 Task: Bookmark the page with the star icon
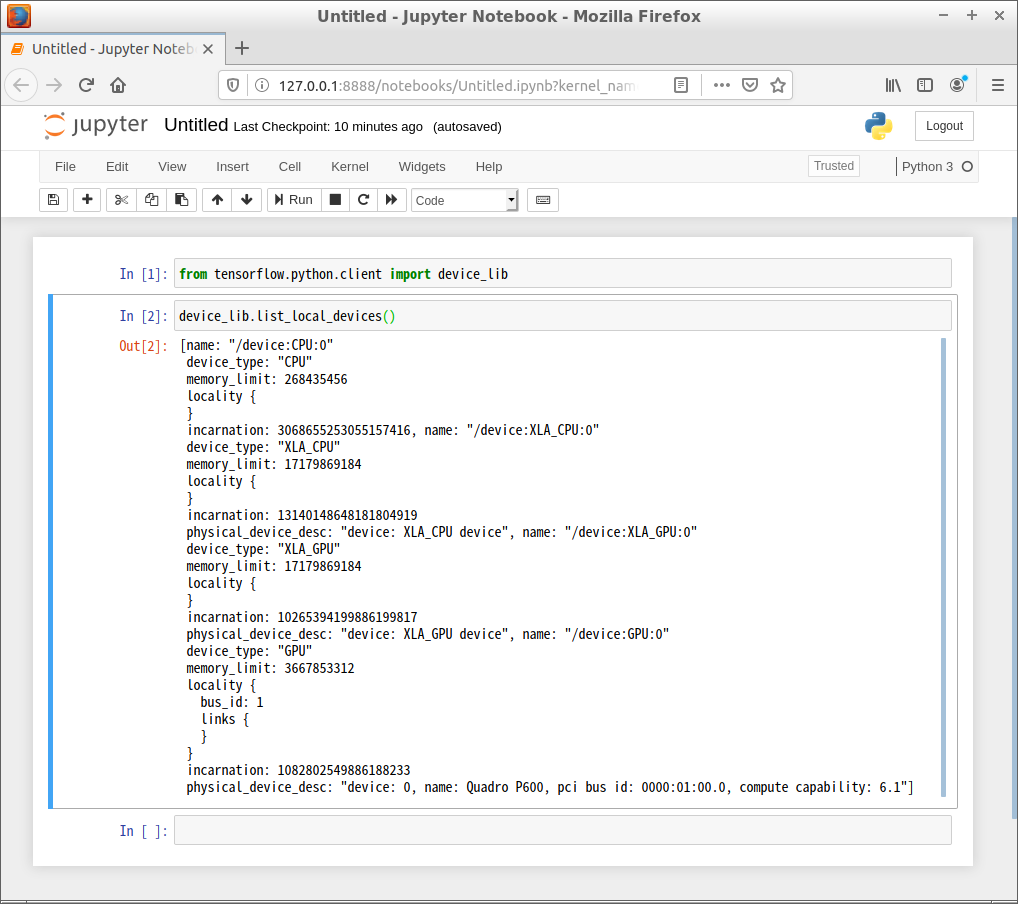tap(778, 85)
